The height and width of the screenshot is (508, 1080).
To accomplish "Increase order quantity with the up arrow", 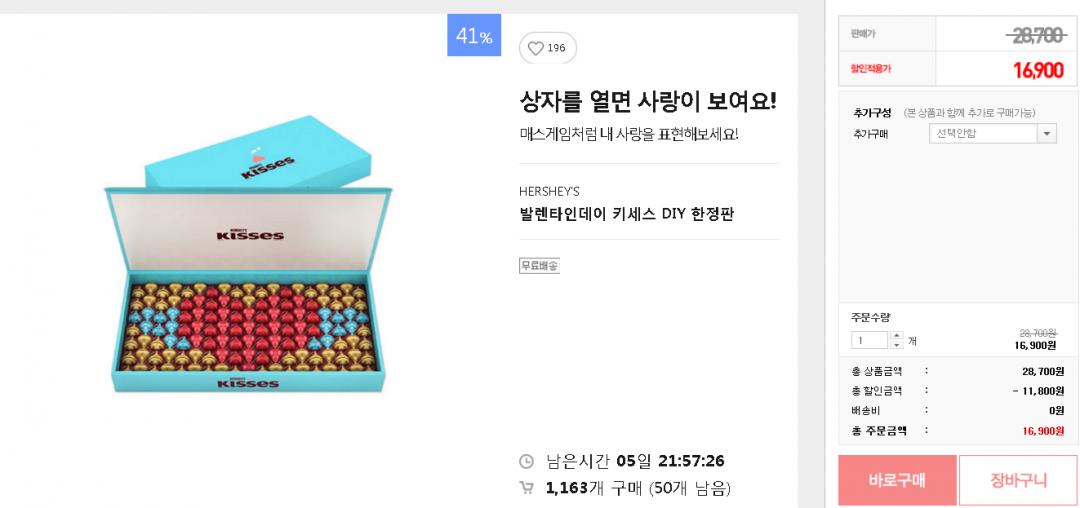I will [x=897, y=335].
